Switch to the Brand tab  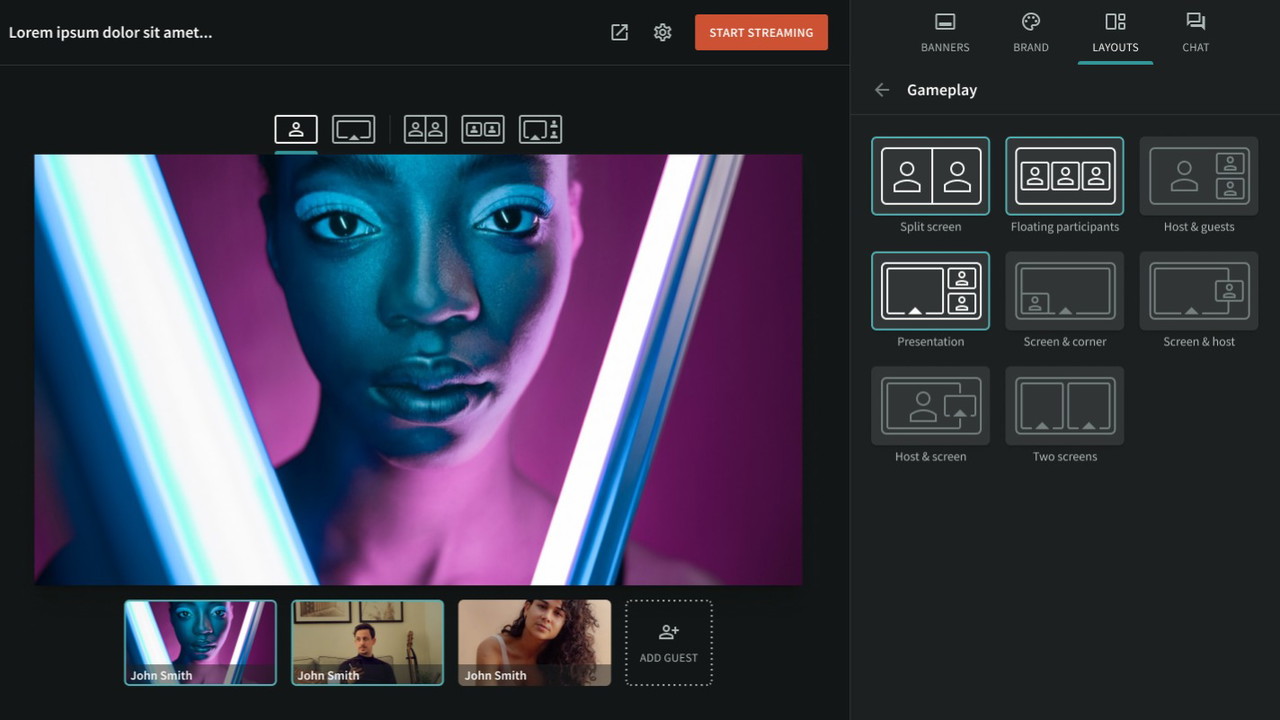click(x=1031, y=32)
